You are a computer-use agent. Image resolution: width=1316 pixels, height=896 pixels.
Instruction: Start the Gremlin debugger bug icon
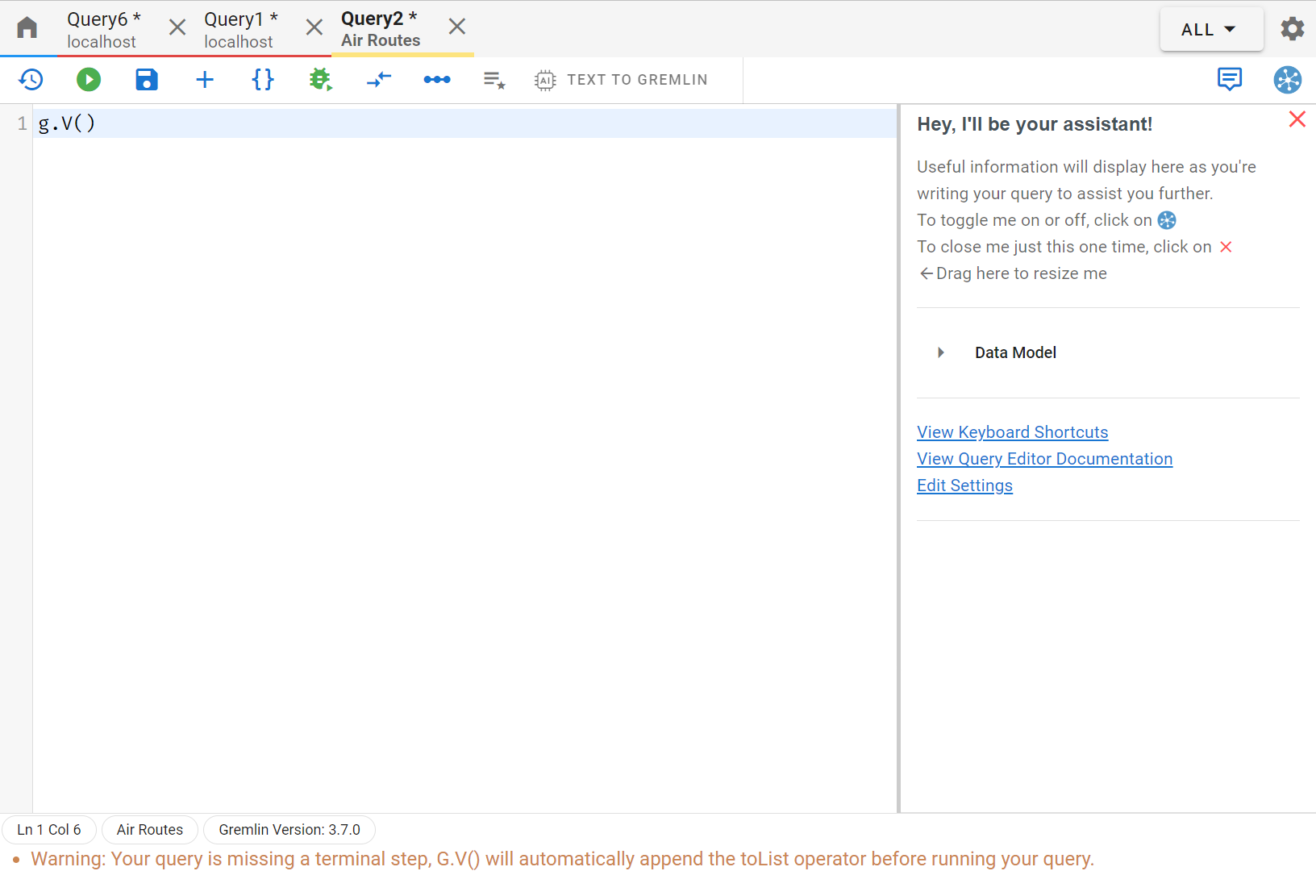(x=321, y=79)
